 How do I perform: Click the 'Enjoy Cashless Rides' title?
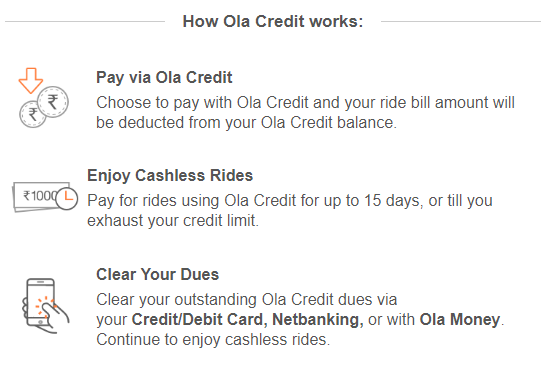point(170,175)
